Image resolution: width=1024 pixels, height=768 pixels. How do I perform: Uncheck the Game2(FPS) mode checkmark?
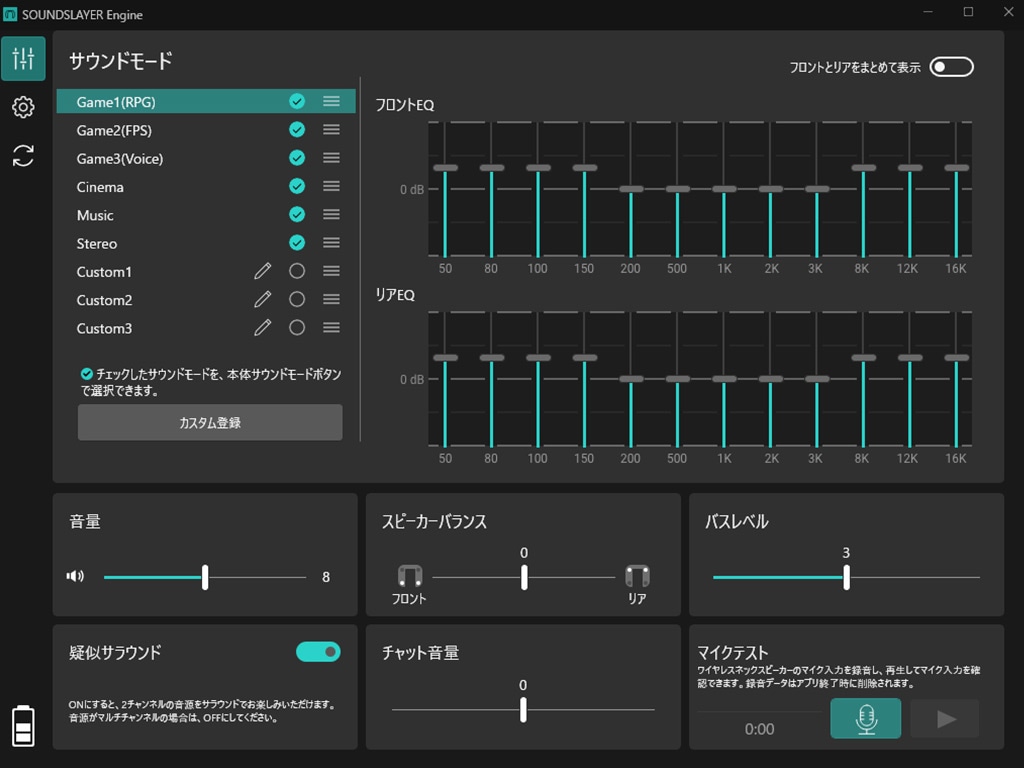click(297, 129)
